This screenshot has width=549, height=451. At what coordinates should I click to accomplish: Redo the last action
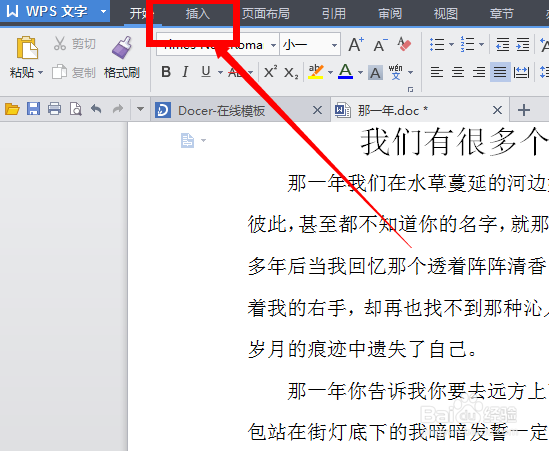118,109
